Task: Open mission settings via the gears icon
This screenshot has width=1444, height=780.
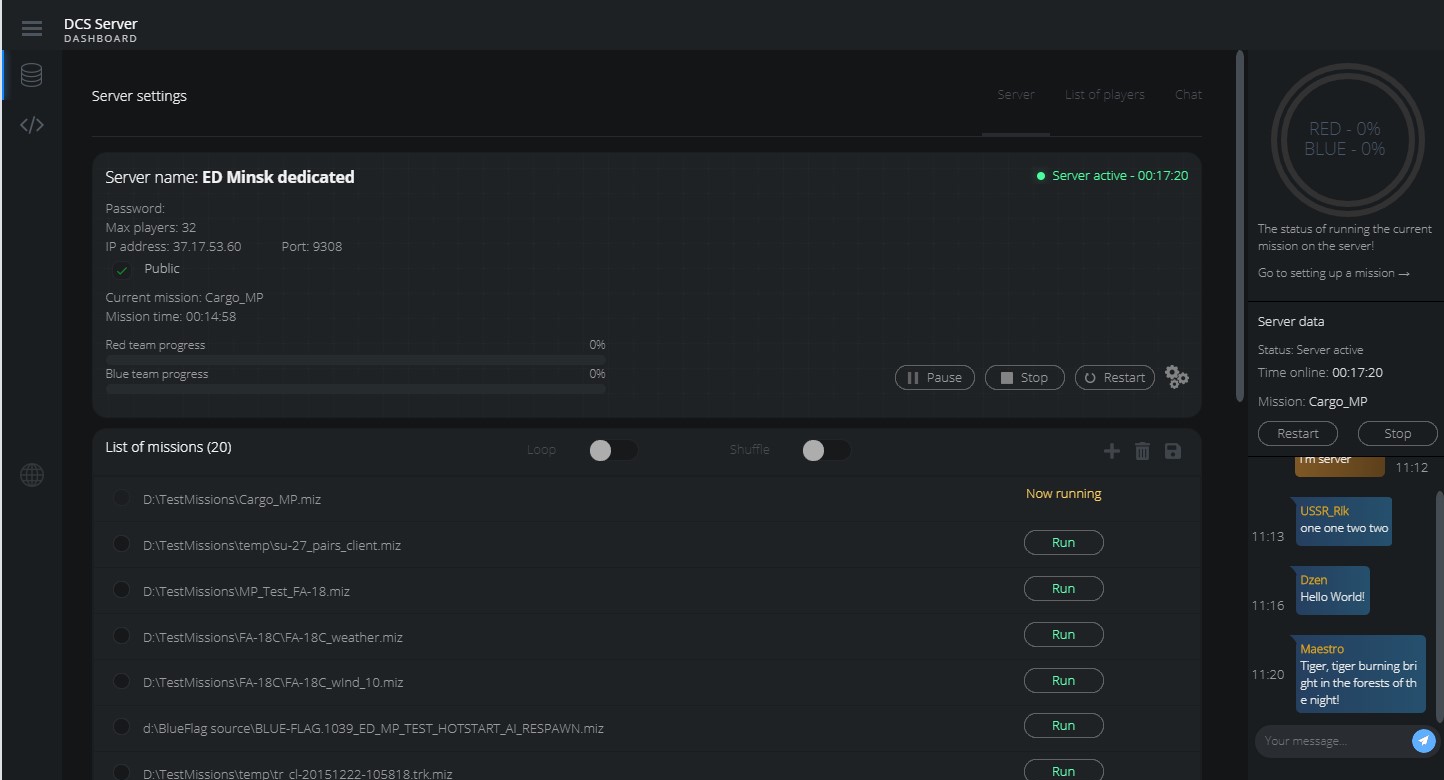Action: (1176, 377)
